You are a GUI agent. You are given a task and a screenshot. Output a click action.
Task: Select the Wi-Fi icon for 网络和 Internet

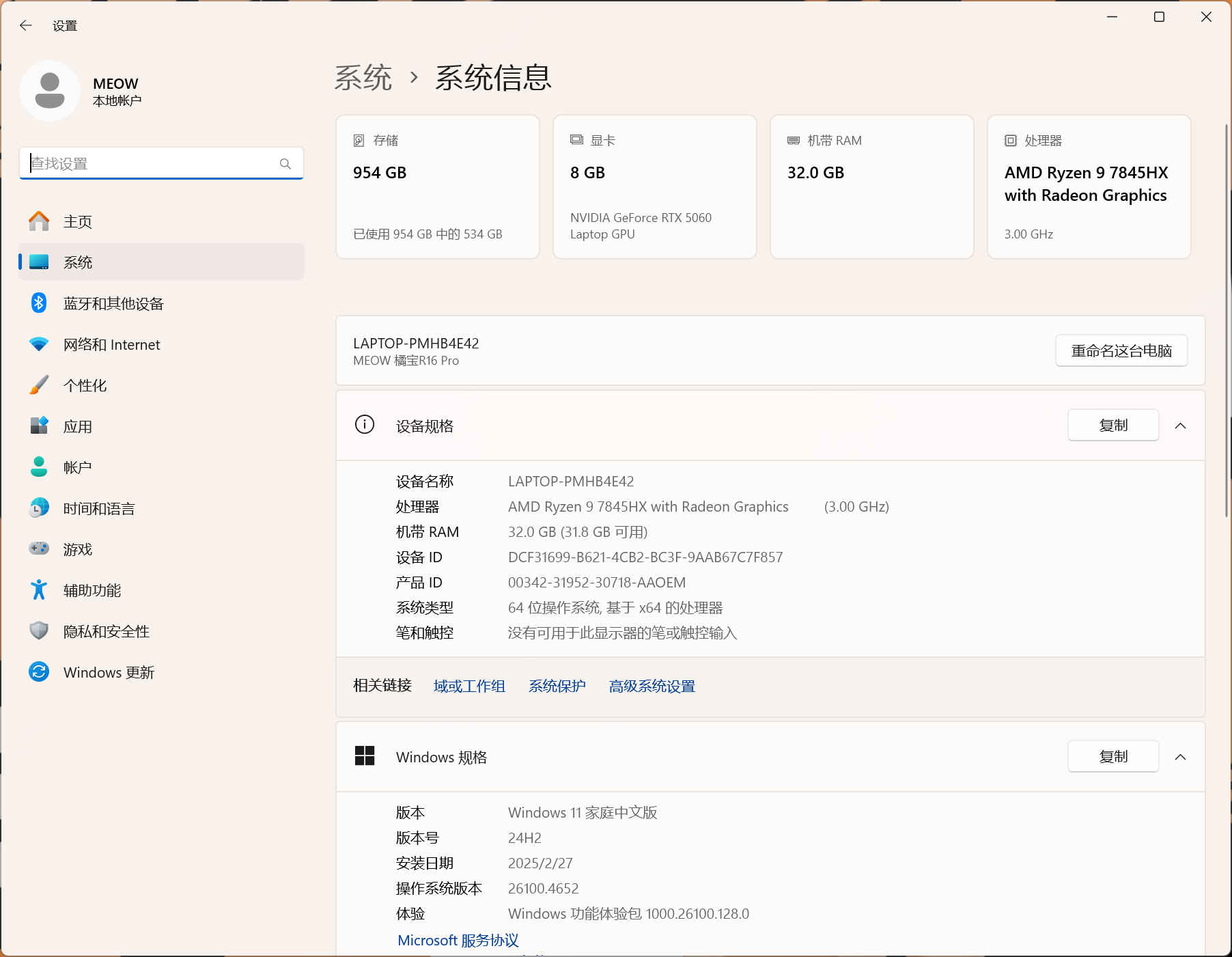point(39,344)
